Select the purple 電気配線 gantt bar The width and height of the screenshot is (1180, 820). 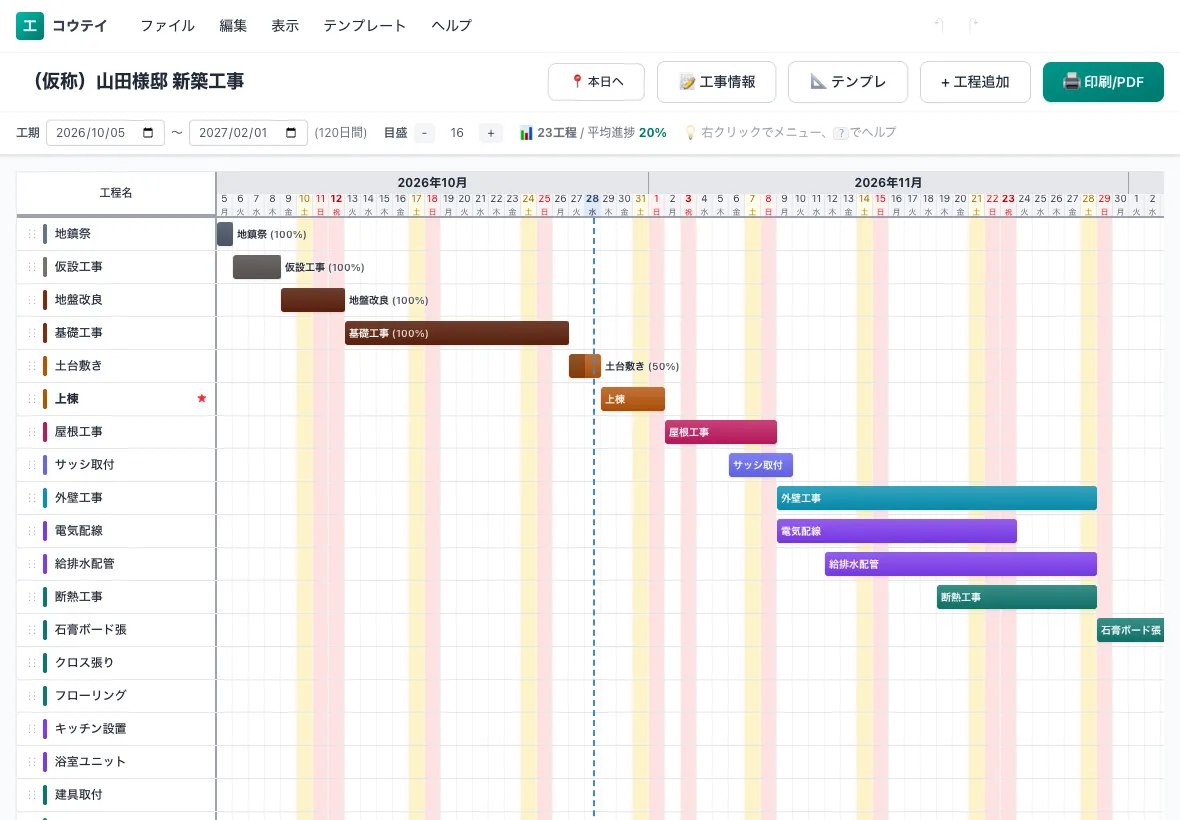897,530
